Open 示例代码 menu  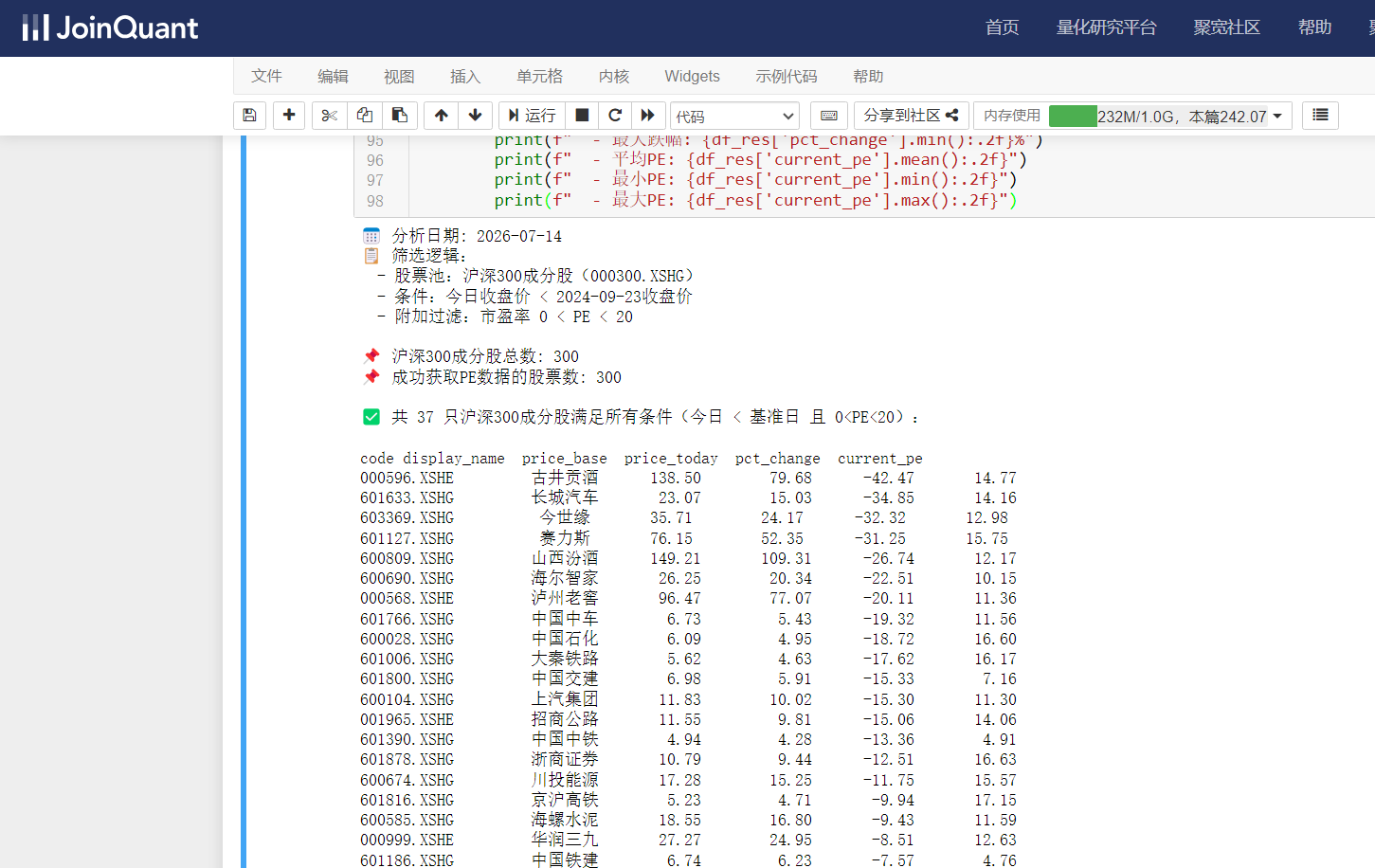coord(787,76)
